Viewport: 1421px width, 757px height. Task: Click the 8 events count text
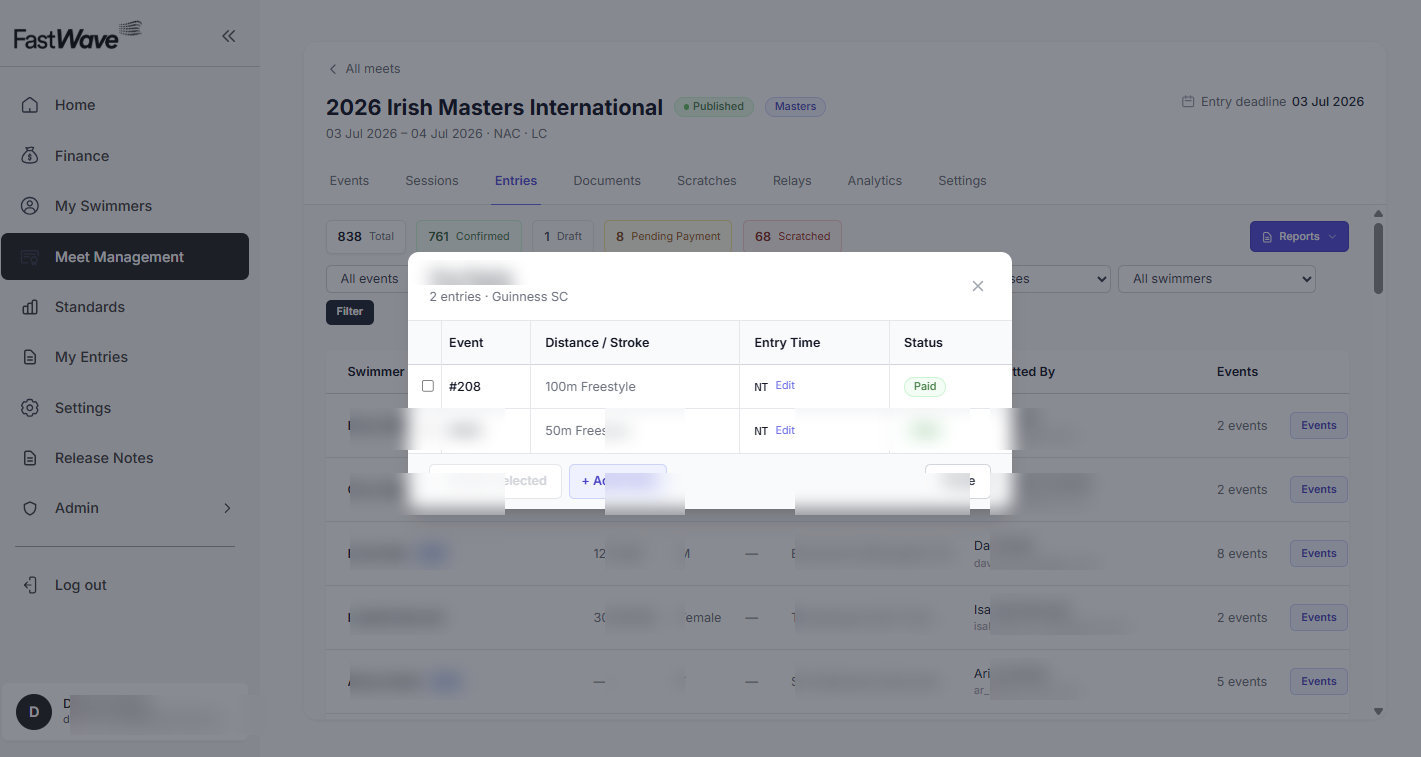1242,554
